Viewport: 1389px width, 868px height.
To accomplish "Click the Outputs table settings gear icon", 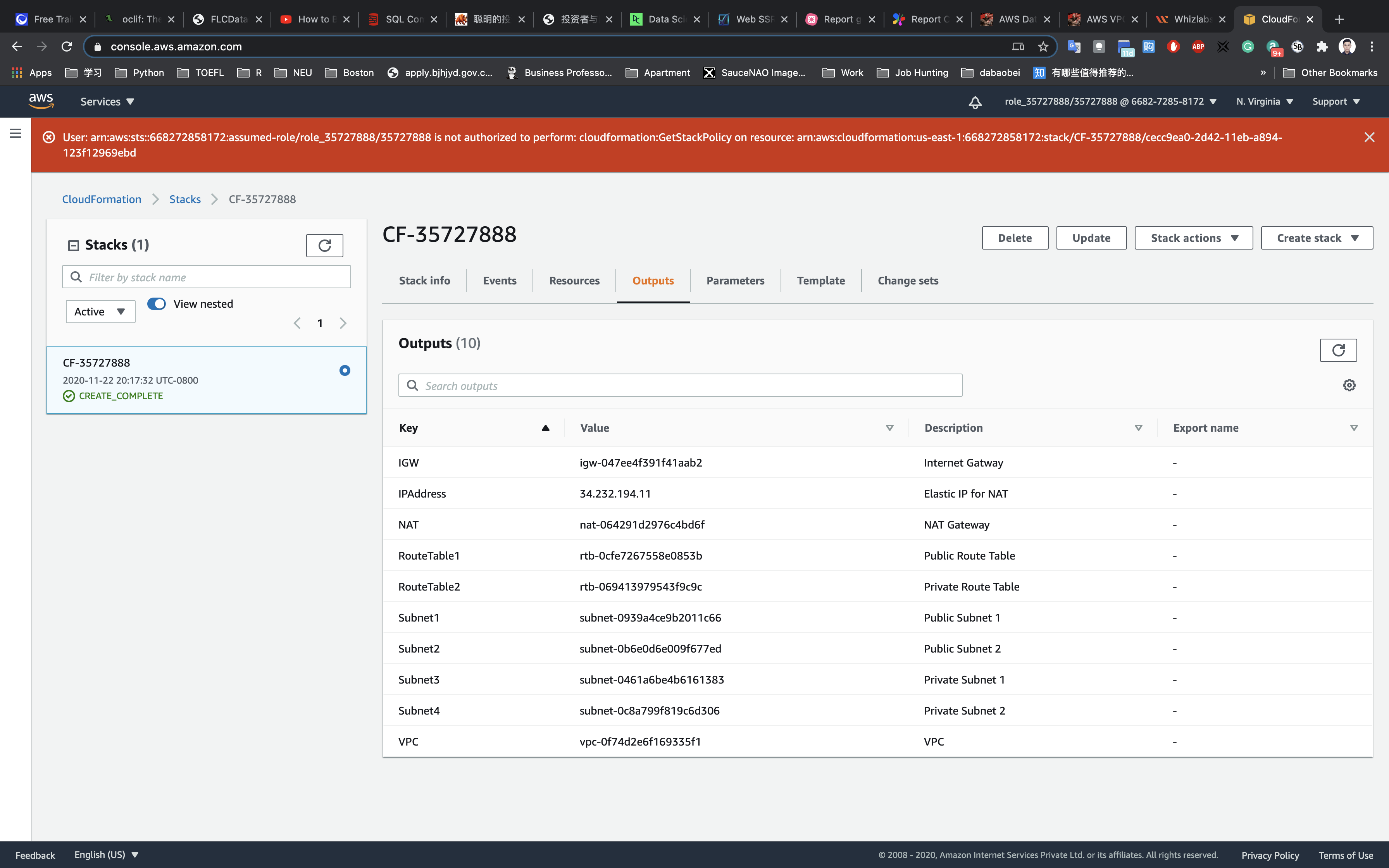I will 1349,385.
